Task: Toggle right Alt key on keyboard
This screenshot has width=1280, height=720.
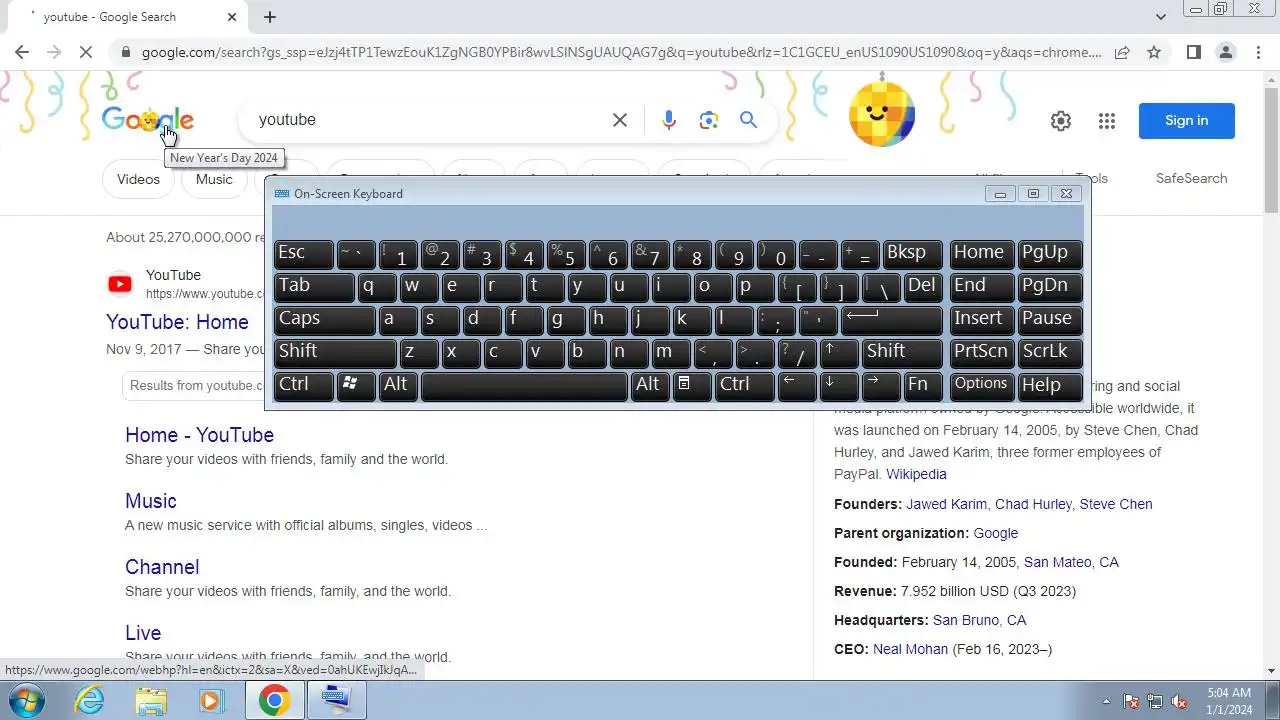Action: [650, 385]
